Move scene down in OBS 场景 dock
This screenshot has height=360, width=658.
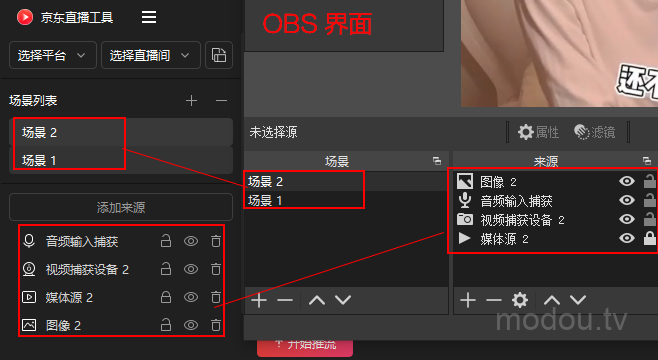[343, 300]
